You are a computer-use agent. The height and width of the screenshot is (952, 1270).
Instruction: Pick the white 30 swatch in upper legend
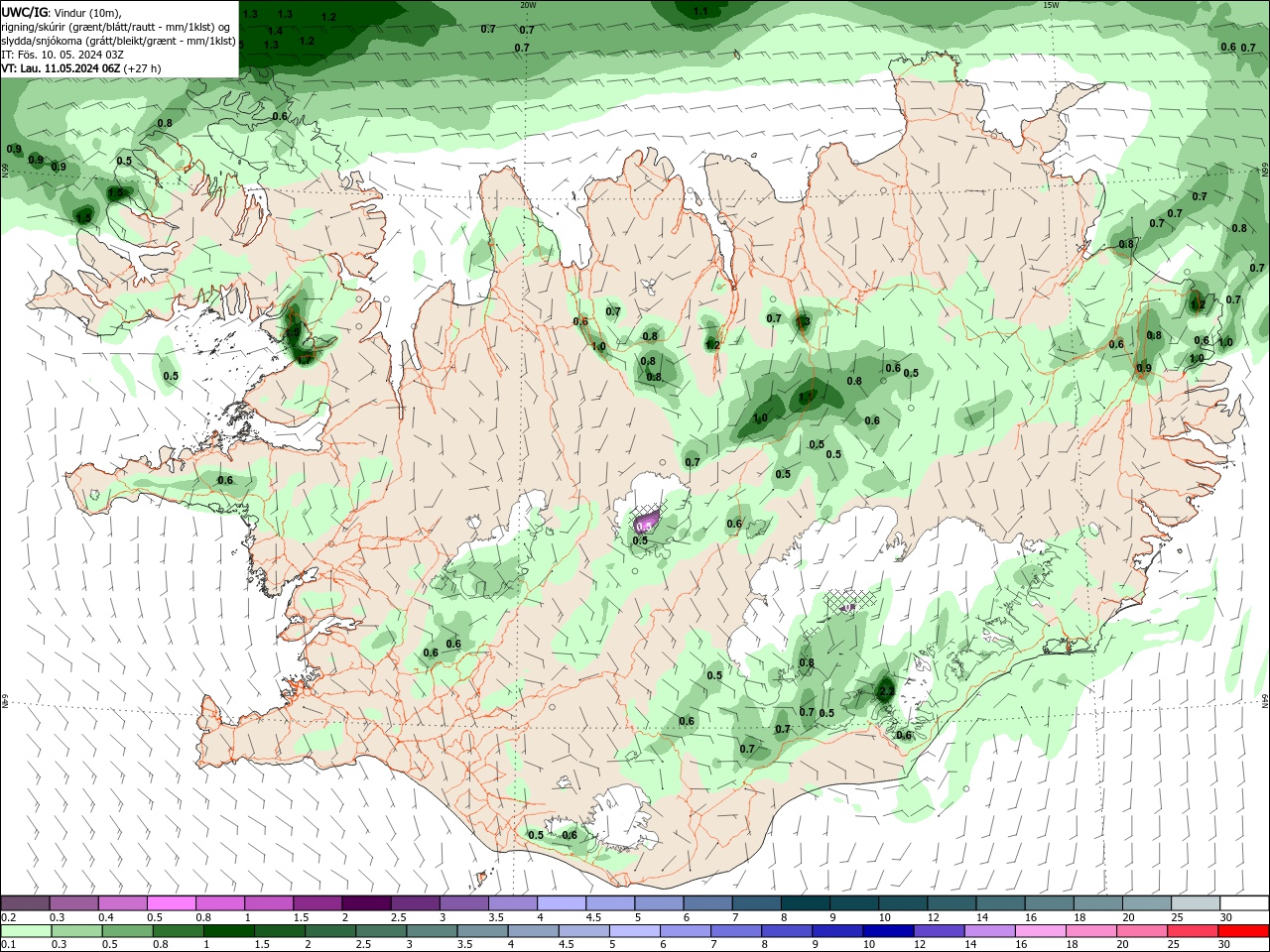click(1243, 903)
